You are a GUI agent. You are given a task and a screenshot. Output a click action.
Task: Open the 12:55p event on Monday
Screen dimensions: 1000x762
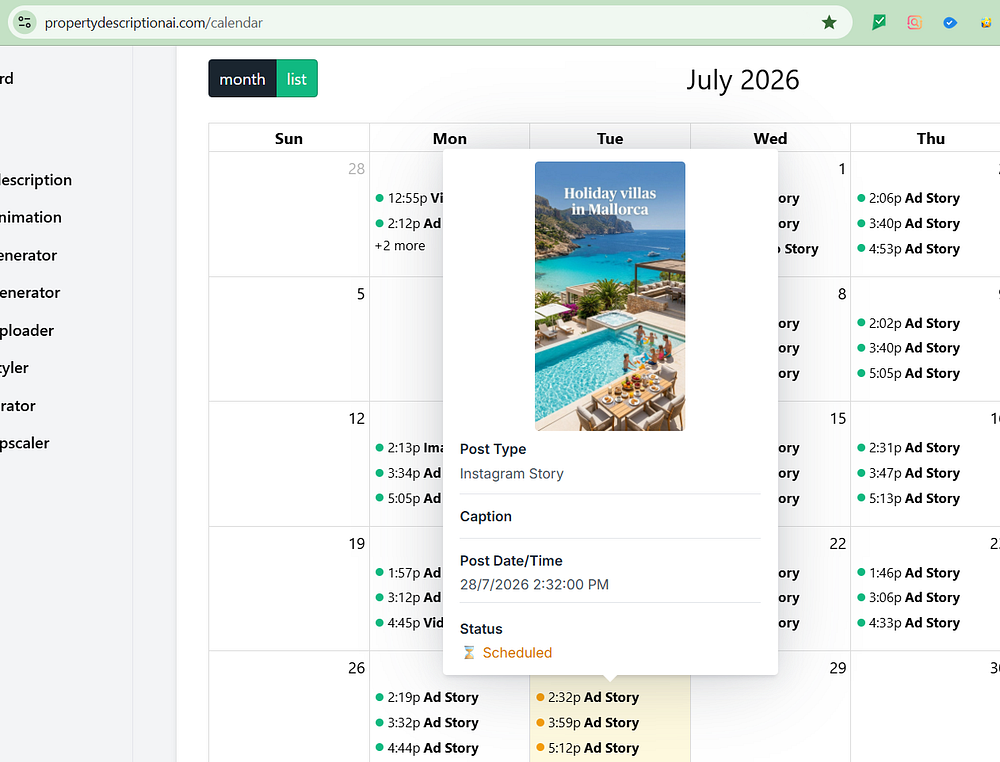(409, 198)
